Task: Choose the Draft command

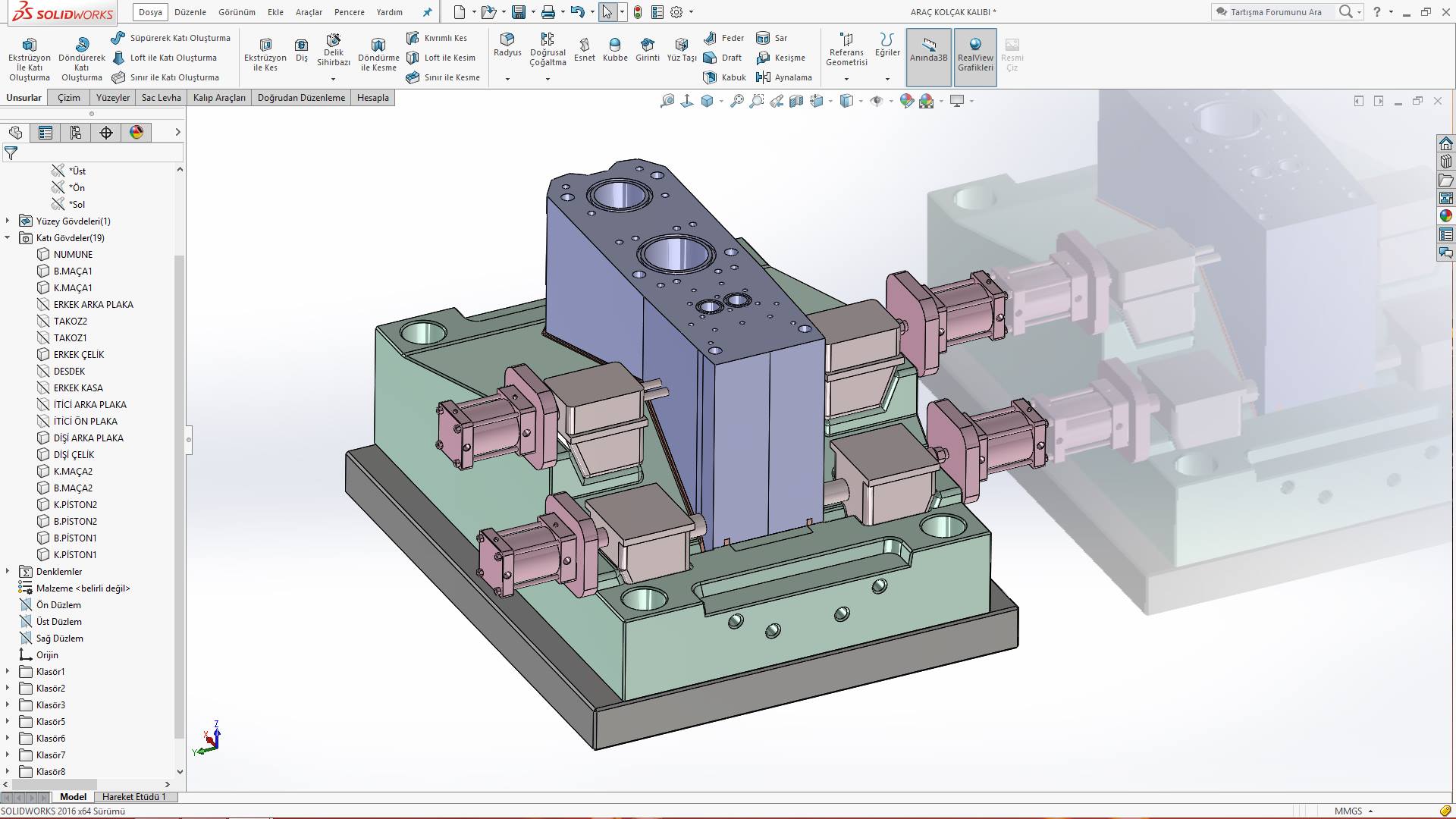Action: point(723,58)
